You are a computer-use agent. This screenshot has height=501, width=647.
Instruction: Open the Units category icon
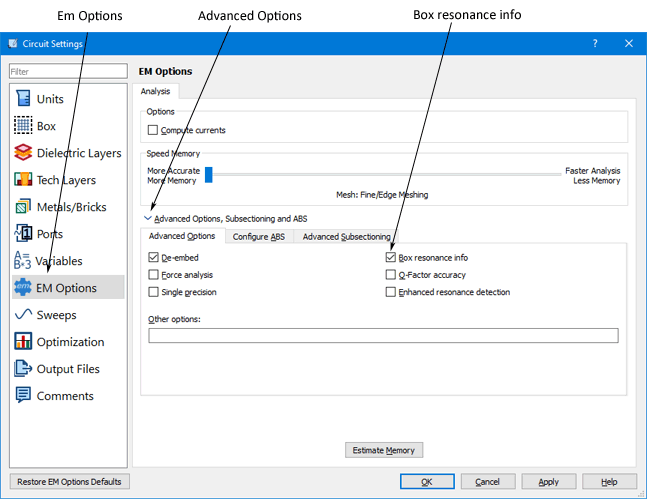pos(23,99)
